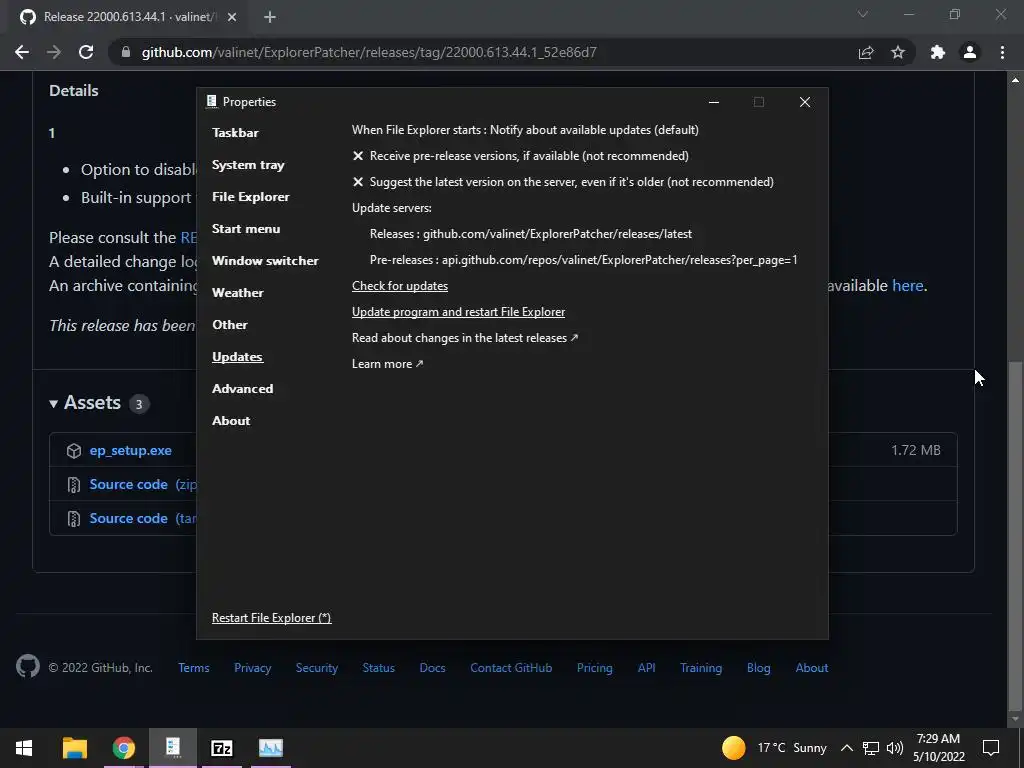
Task: Open weather widget showing 17°C Sunny
Action: [775, 748]
